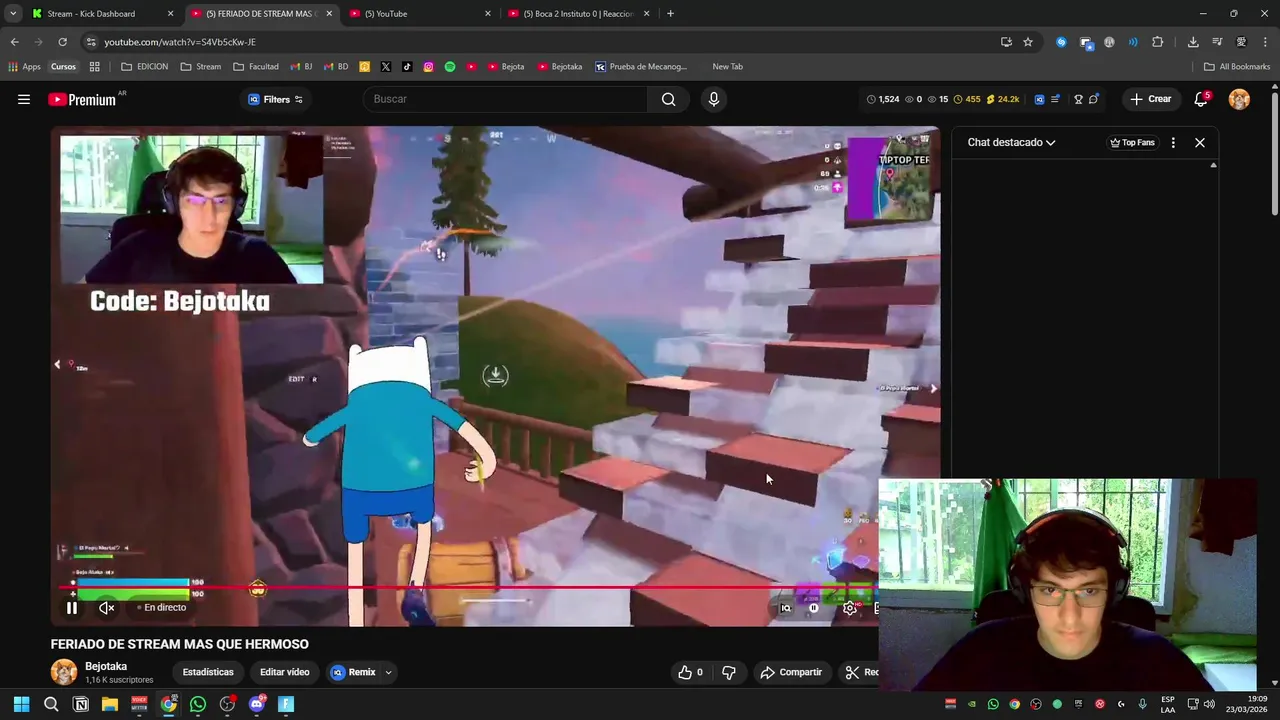Open the Crear menu

1150,99
